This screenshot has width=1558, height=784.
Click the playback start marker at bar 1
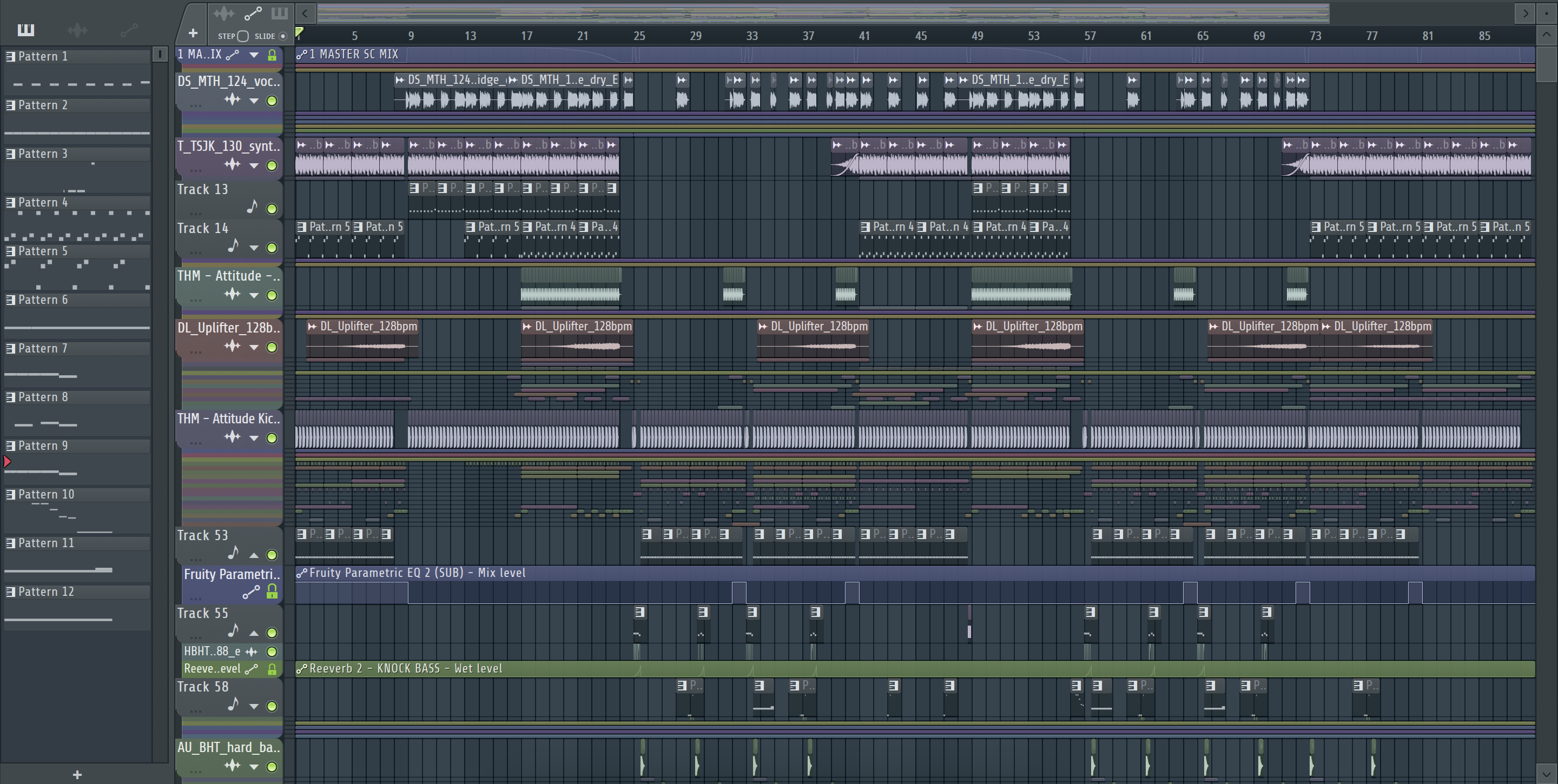coord(299,32)
